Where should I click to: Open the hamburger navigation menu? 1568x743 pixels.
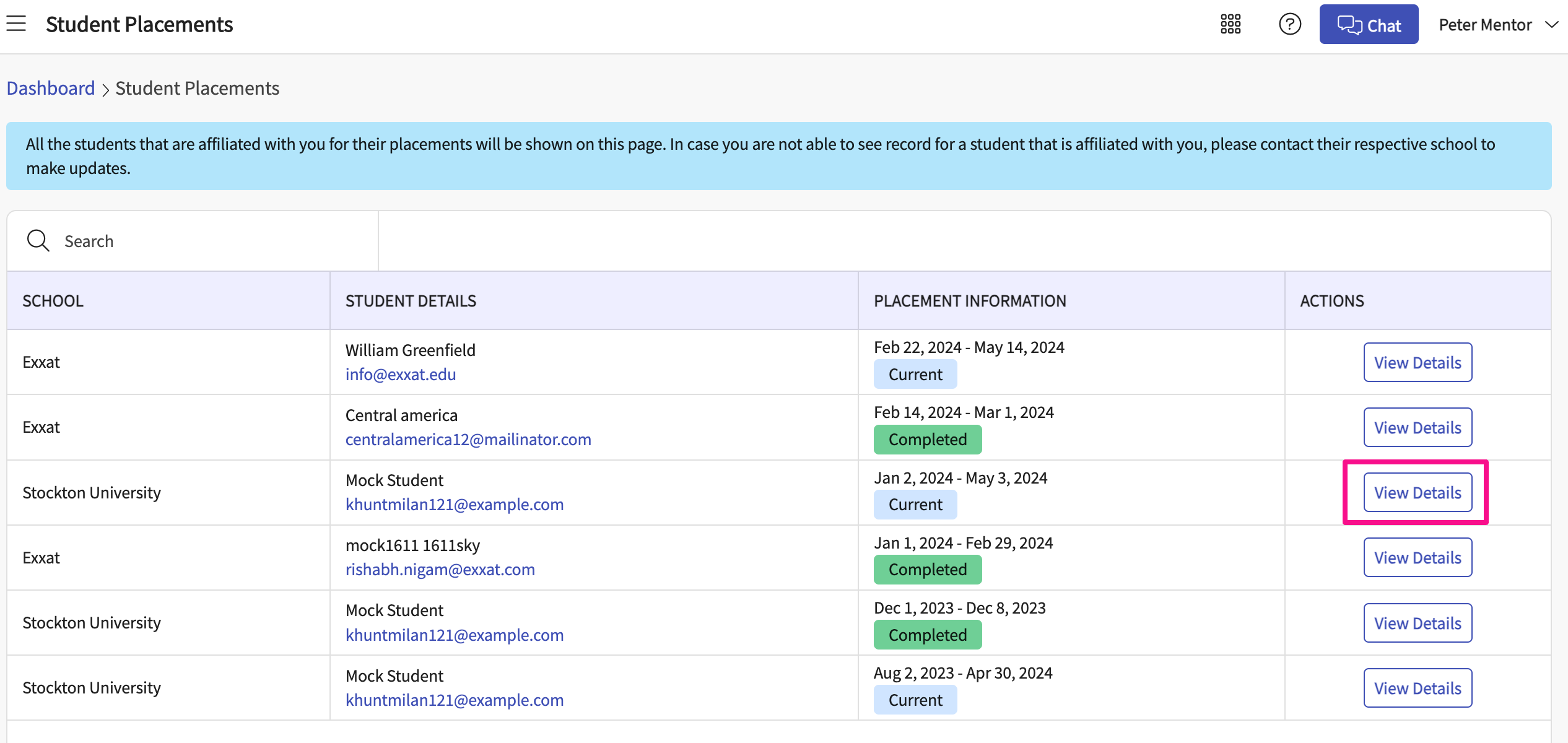pos(16,24)
